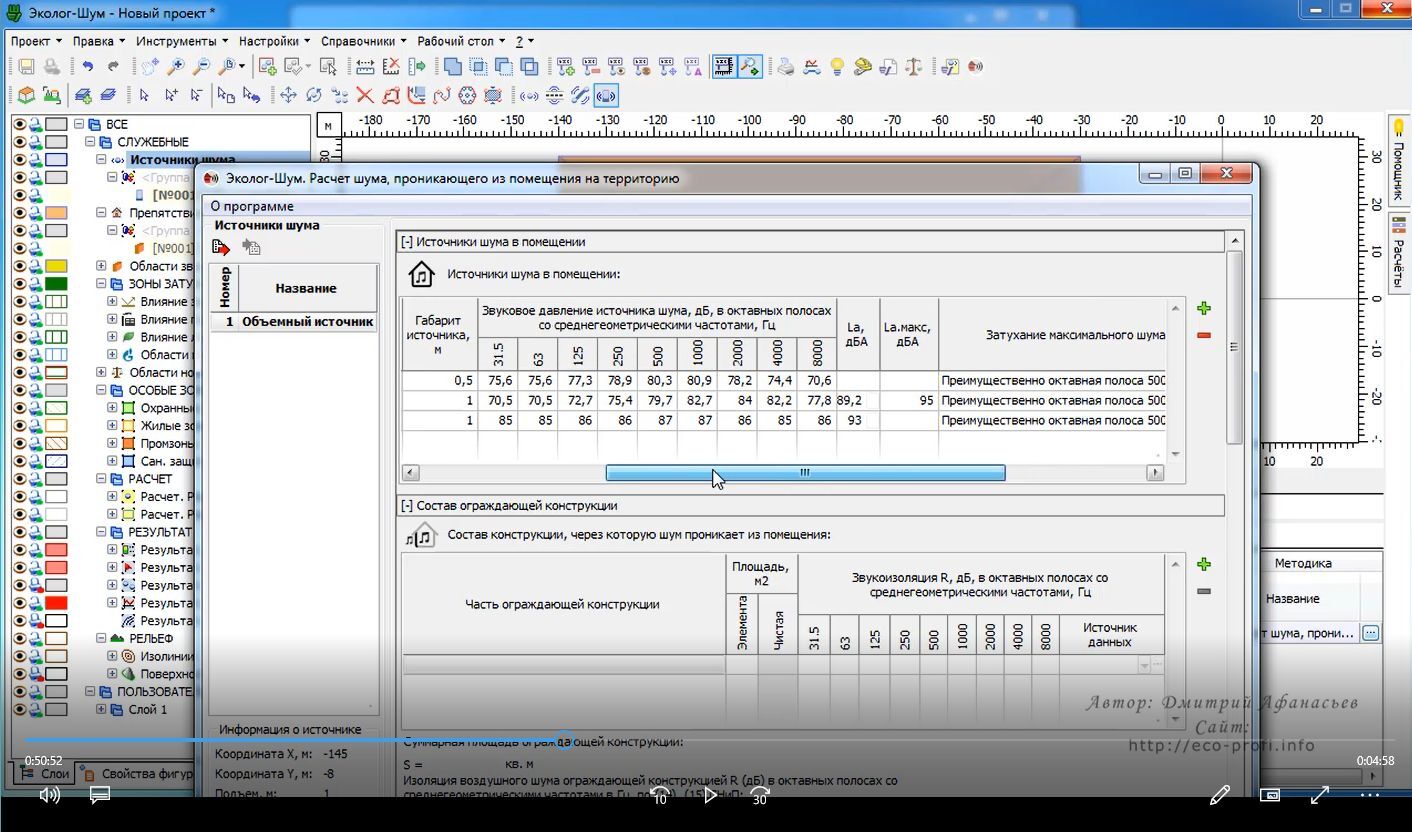Image resolution: width=1412 pixels, height=832 pixels.
Task: Open the balance scales icon
Action: click(x=914, y=67)
